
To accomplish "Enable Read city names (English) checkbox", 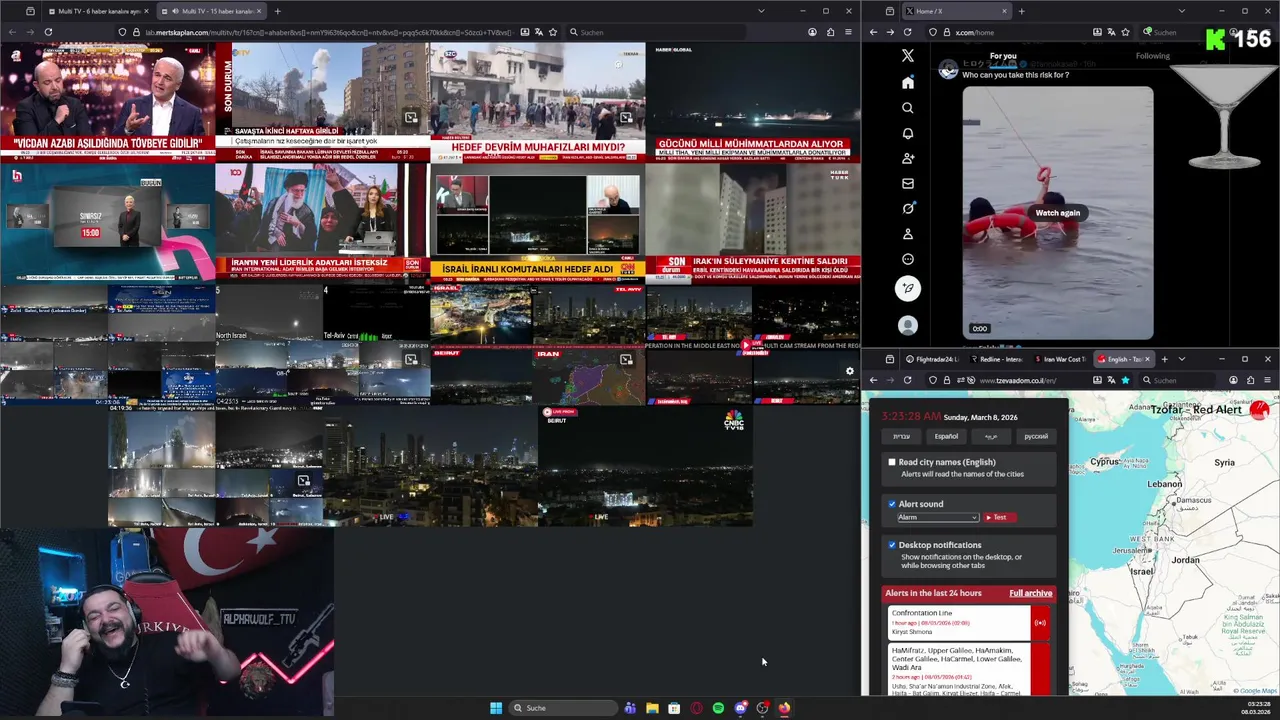I will click(892, 462).
